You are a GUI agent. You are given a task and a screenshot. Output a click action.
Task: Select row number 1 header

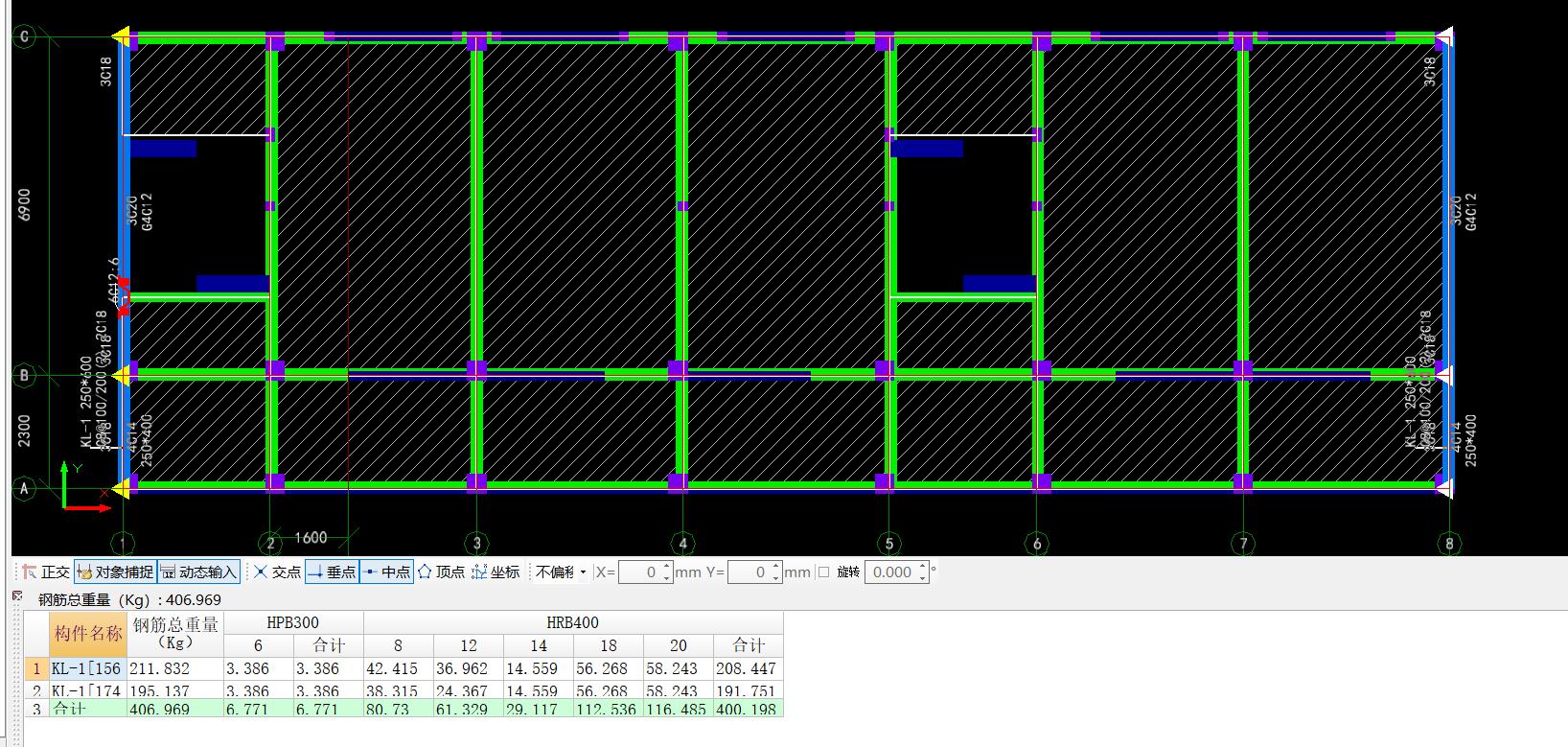click(37, 668)
